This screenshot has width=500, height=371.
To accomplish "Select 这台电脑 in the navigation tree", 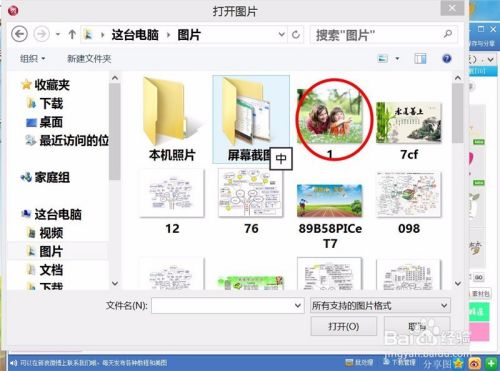I will tap(51, 214).
